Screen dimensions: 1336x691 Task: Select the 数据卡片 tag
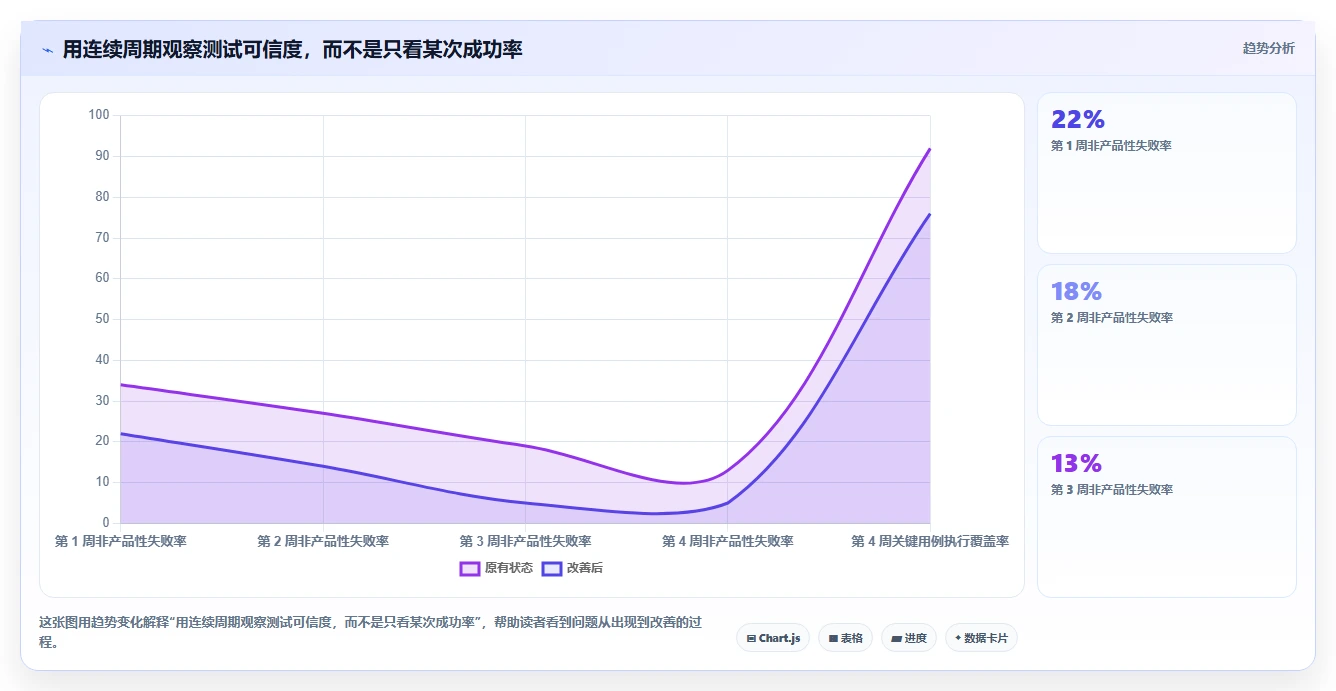(981, 638)
